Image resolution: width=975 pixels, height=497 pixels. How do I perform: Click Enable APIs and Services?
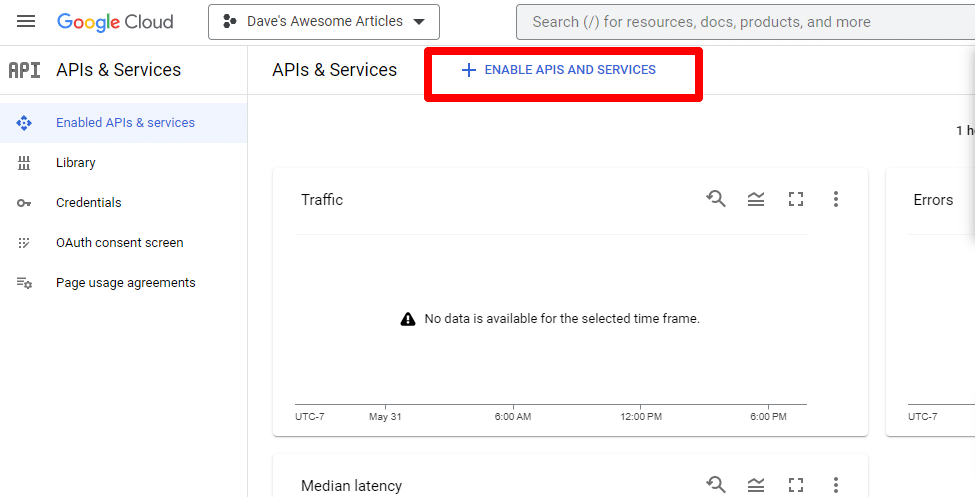pos(558,70)
